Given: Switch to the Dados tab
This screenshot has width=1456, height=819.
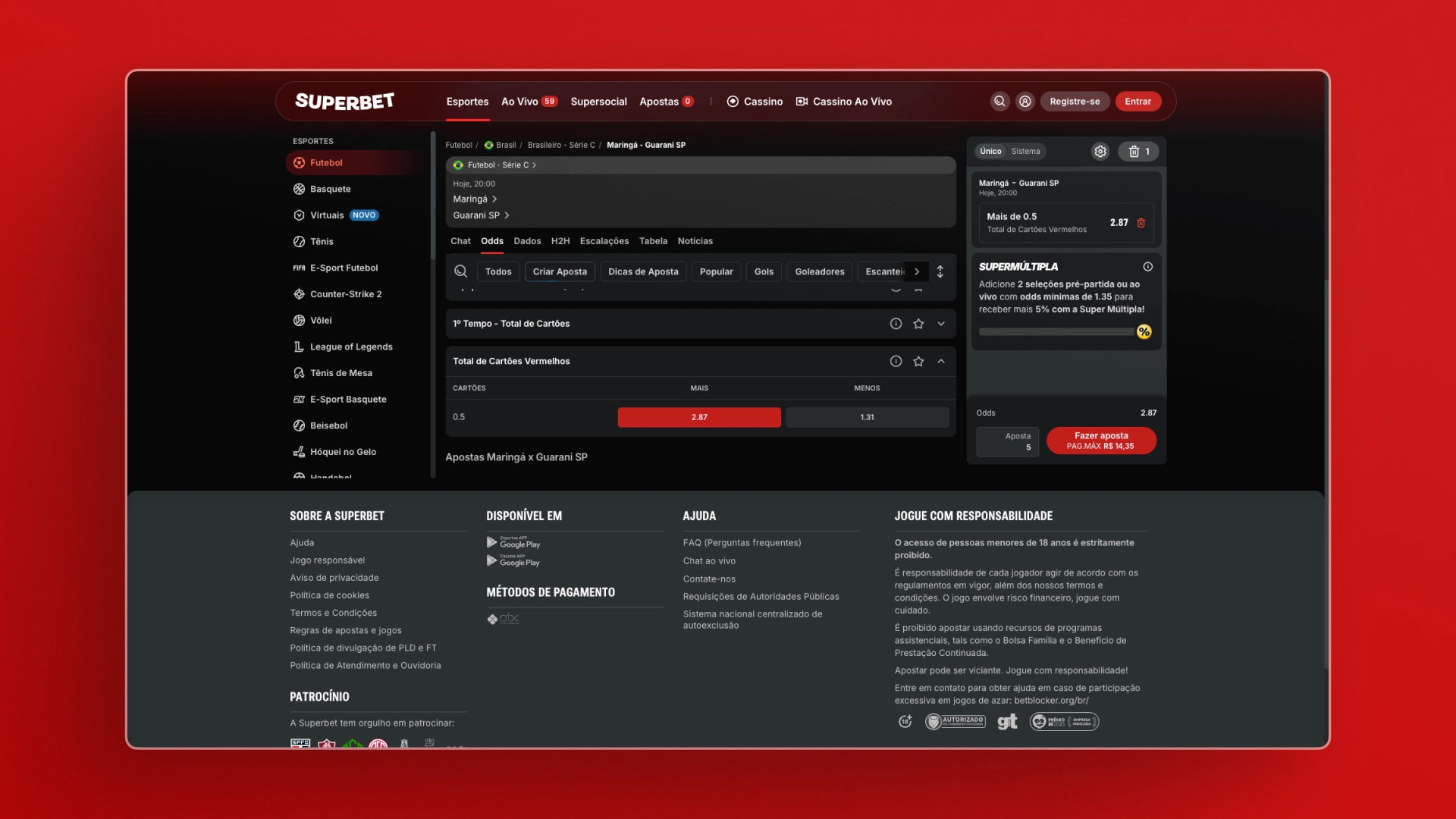Looking at the screenshot, I should click(x=527, y=241).
